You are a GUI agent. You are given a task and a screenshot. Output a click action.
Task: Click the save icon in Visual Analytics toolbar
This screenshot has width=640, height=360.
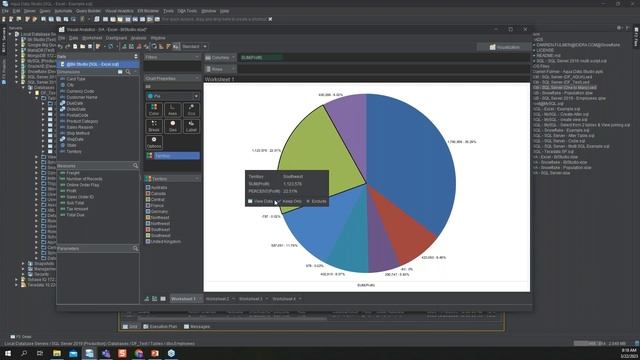pyautogui.click(x=90, y=47)
